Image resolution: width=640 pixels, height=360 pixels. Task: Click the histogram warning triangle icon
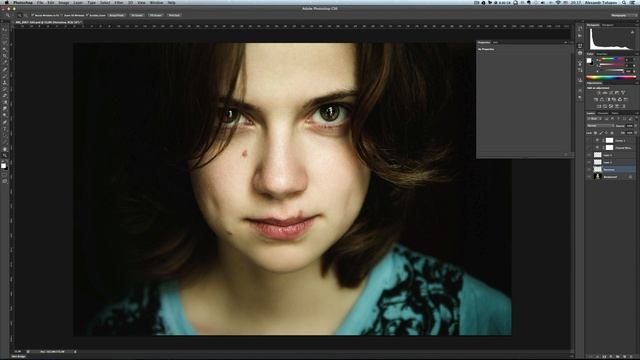click(x=632, y=32)
